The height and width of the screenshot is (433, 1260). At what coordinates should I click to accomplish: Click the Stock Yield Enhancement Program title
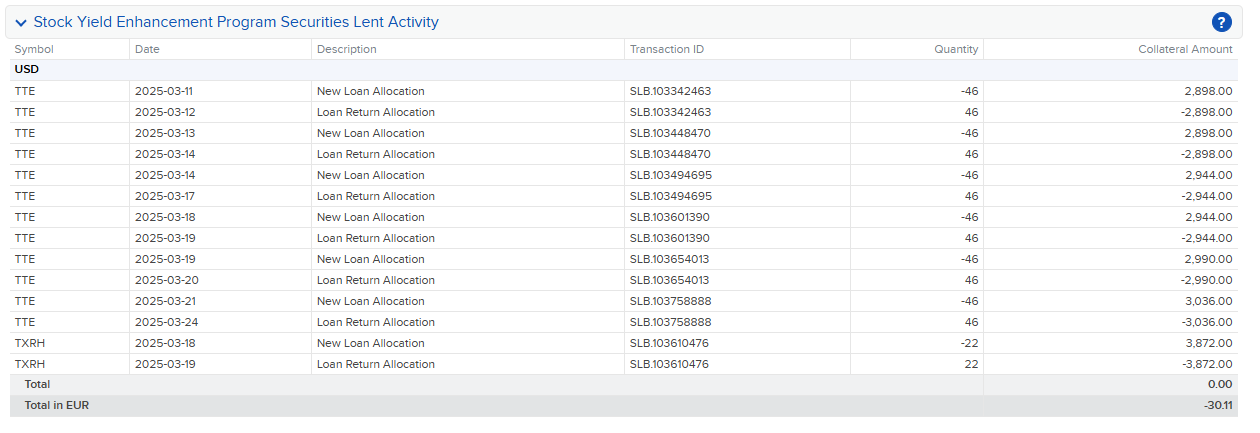[x=236, y=22]
